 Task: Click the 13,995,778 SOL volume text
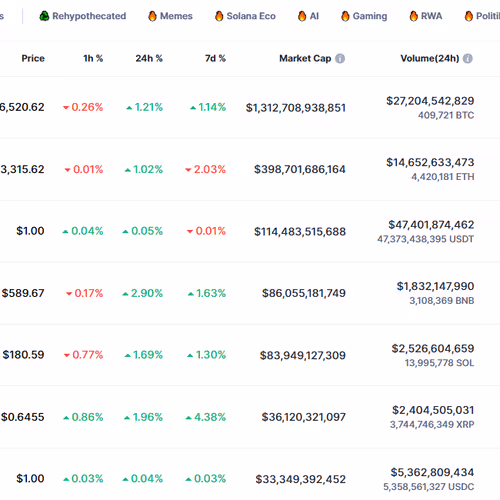click(439, 363)
